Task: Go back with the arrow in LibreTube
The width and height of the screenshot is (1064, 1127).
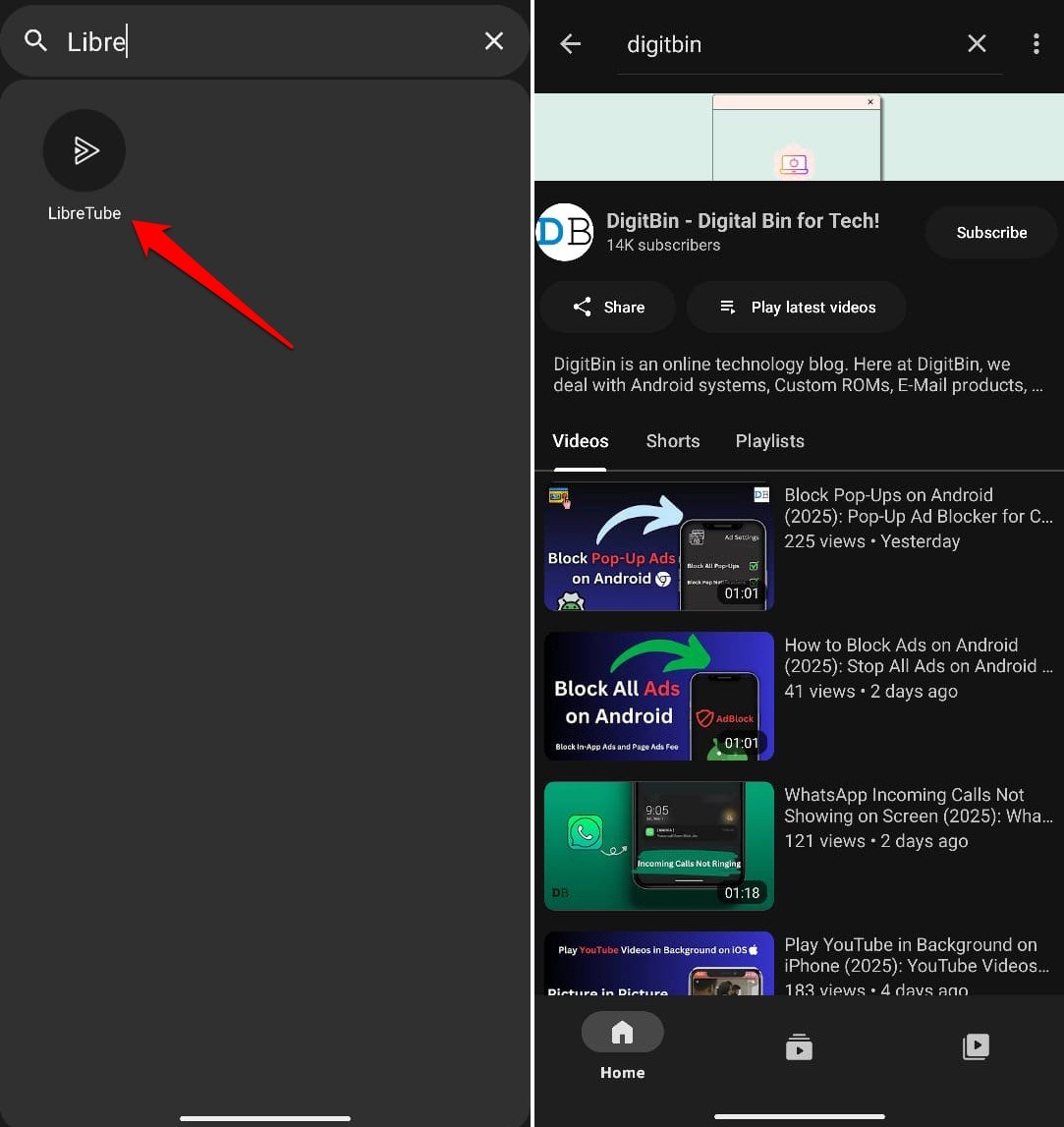Action: [x=571, y=44]
